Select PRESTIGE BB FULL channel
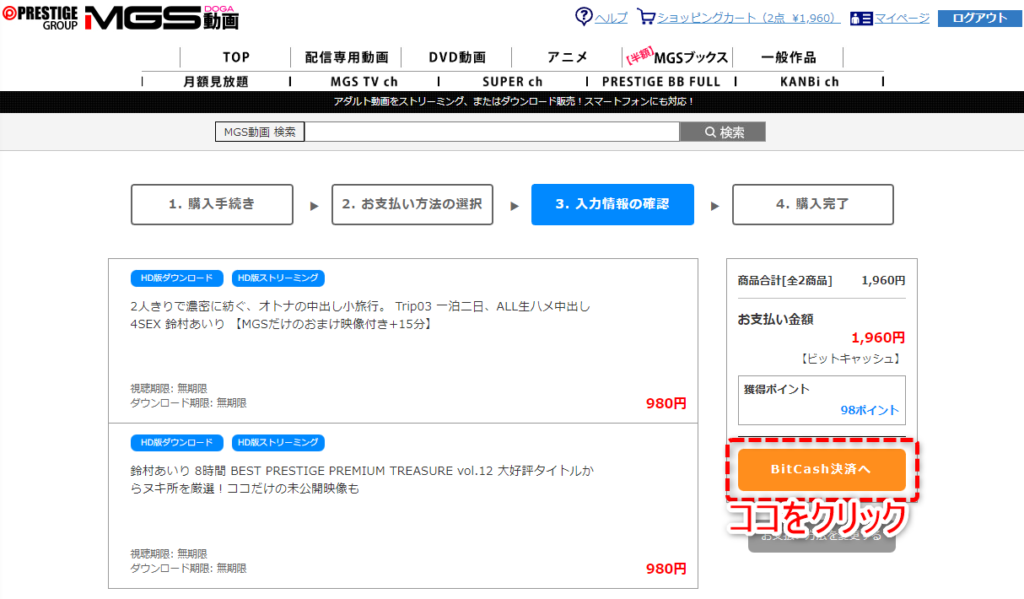 pyautogui.click(x=661, y=82)
